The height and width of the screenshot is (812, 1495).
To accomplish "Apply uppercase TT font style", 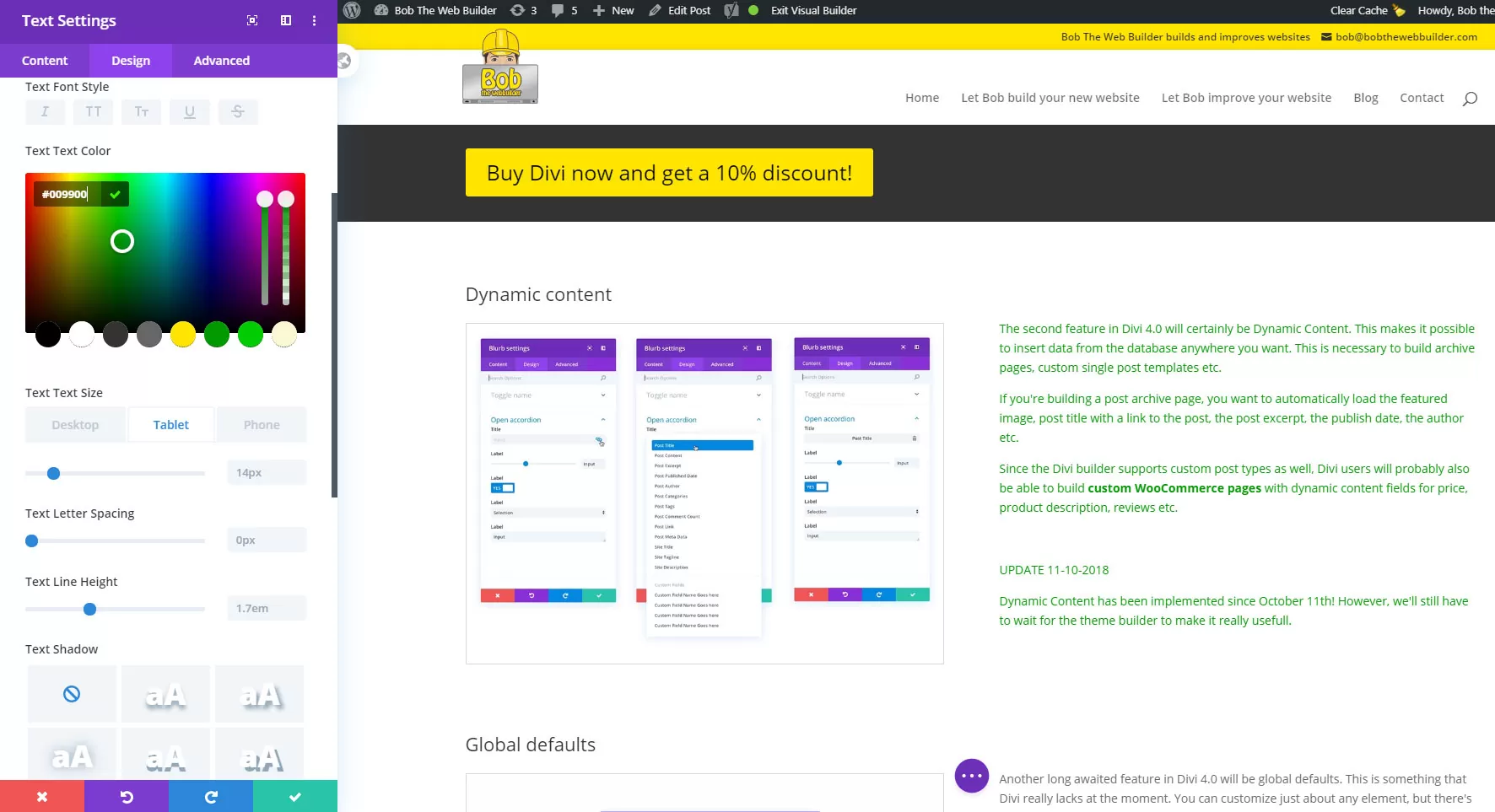I will pyautogui.click(x=93, y=111).
